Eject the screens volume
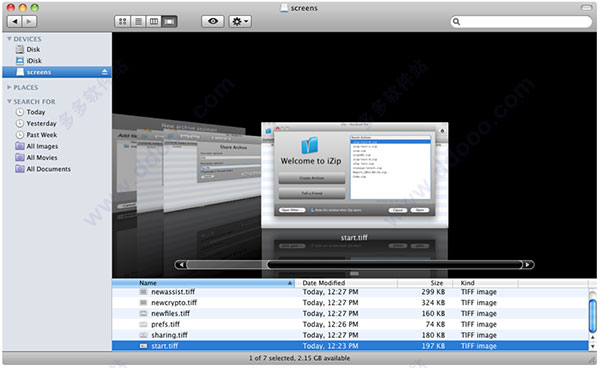 pyautogui.click(x=104, y=72)
